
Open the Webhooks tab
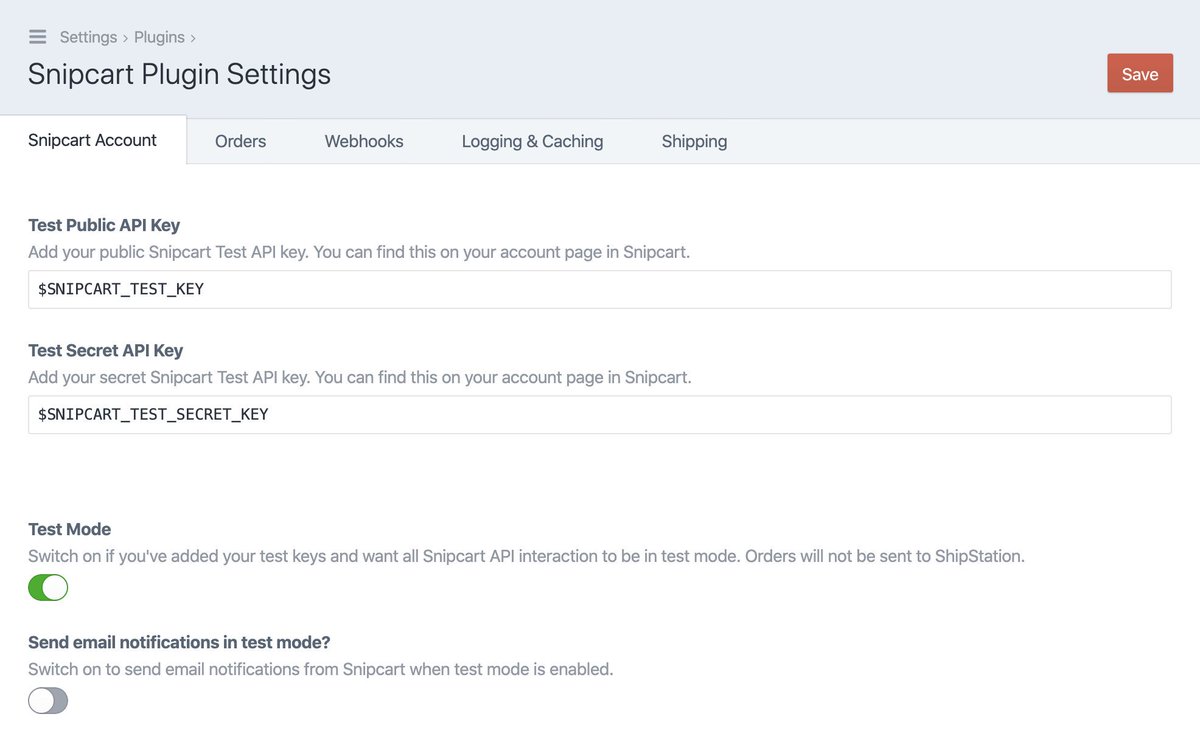coord(364,141)
